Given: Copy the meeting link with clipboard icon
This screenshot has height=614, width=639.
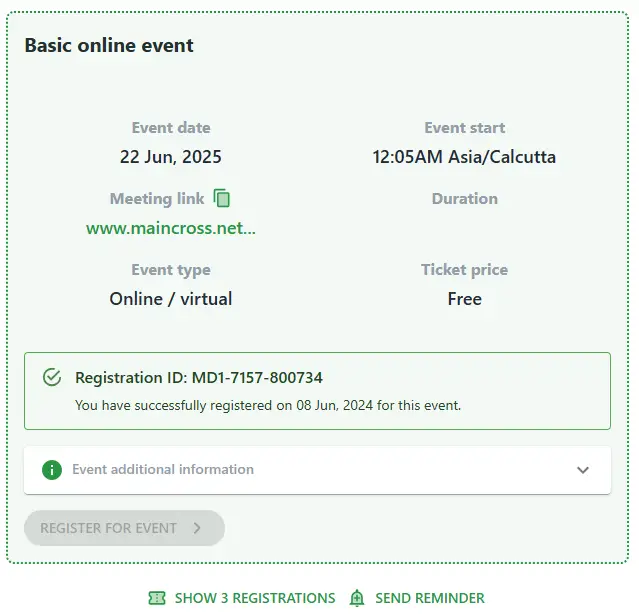Looking at the screenshot, I should pos(222,198).
